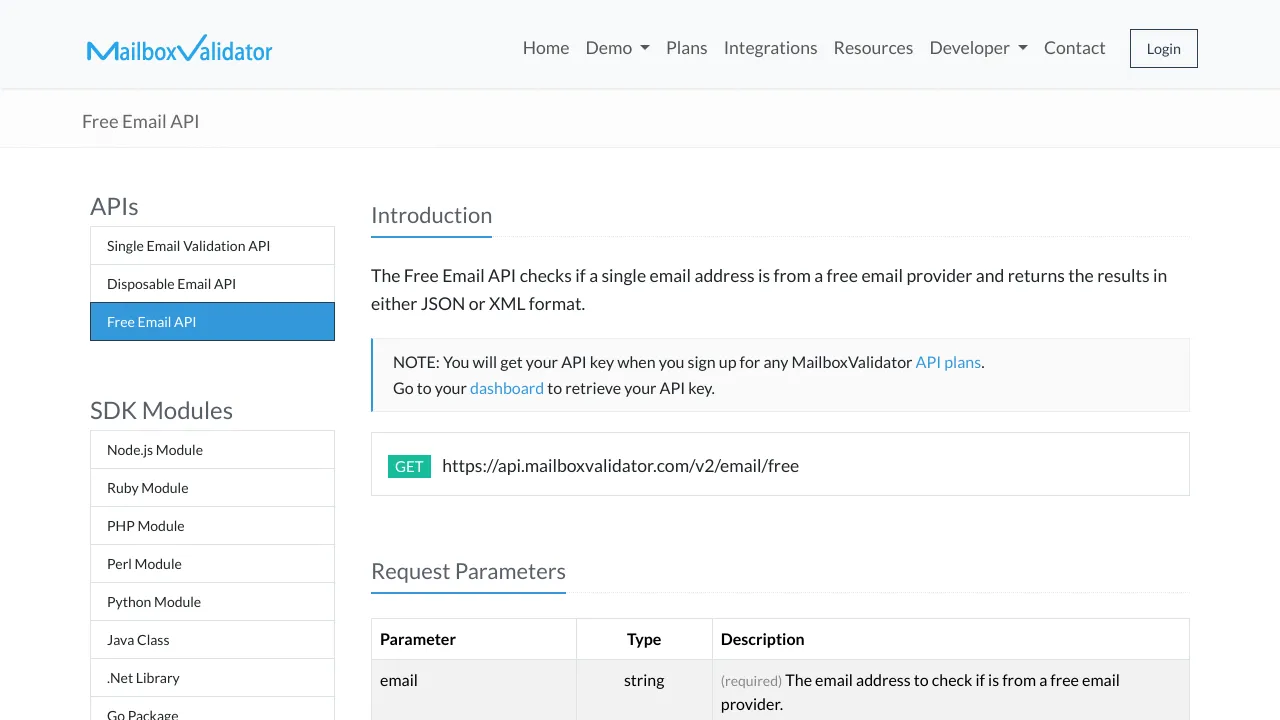Click the string type cell
This screenshot has height=720, width=1280.
[644, 692]
